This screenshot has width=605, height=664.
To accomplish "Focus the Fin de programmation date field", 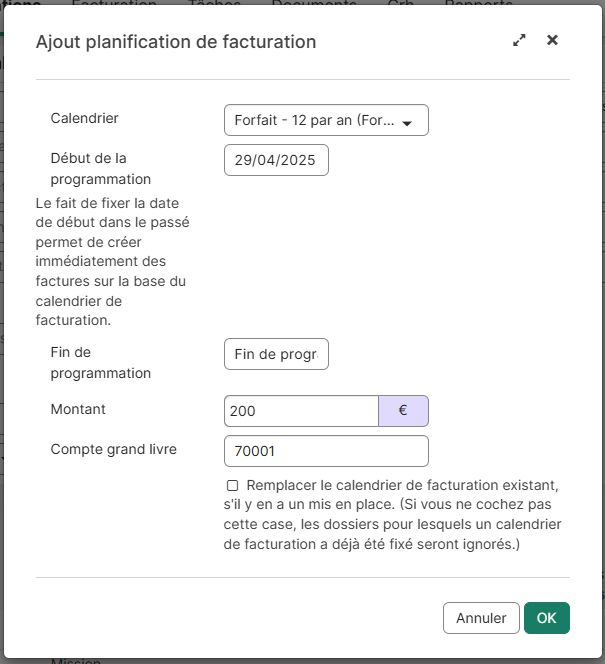I will (x=276, y=354).
